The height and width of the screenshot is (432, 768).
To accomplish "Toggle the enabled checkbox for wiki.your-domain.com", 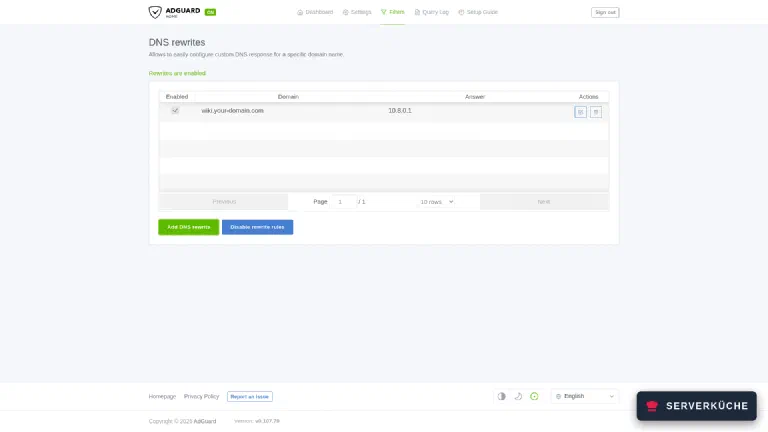I will 175,110.
